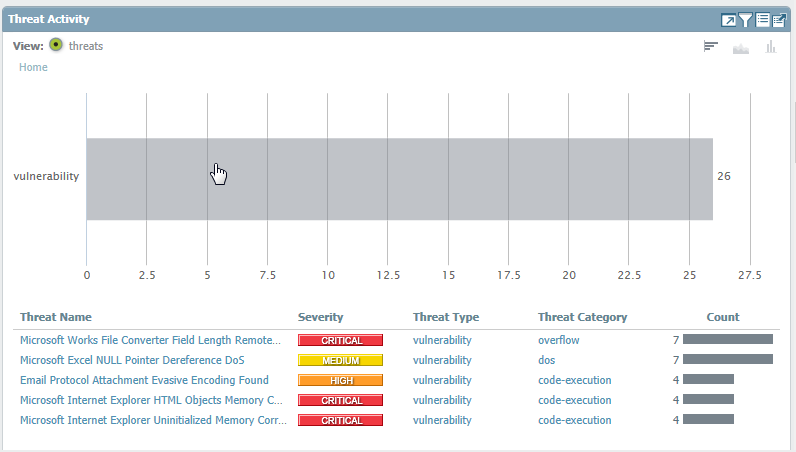The width and height of the screenshot is (796, 452).
Task: Click the export list icon with arrow
Action: (x=779, y=20)
